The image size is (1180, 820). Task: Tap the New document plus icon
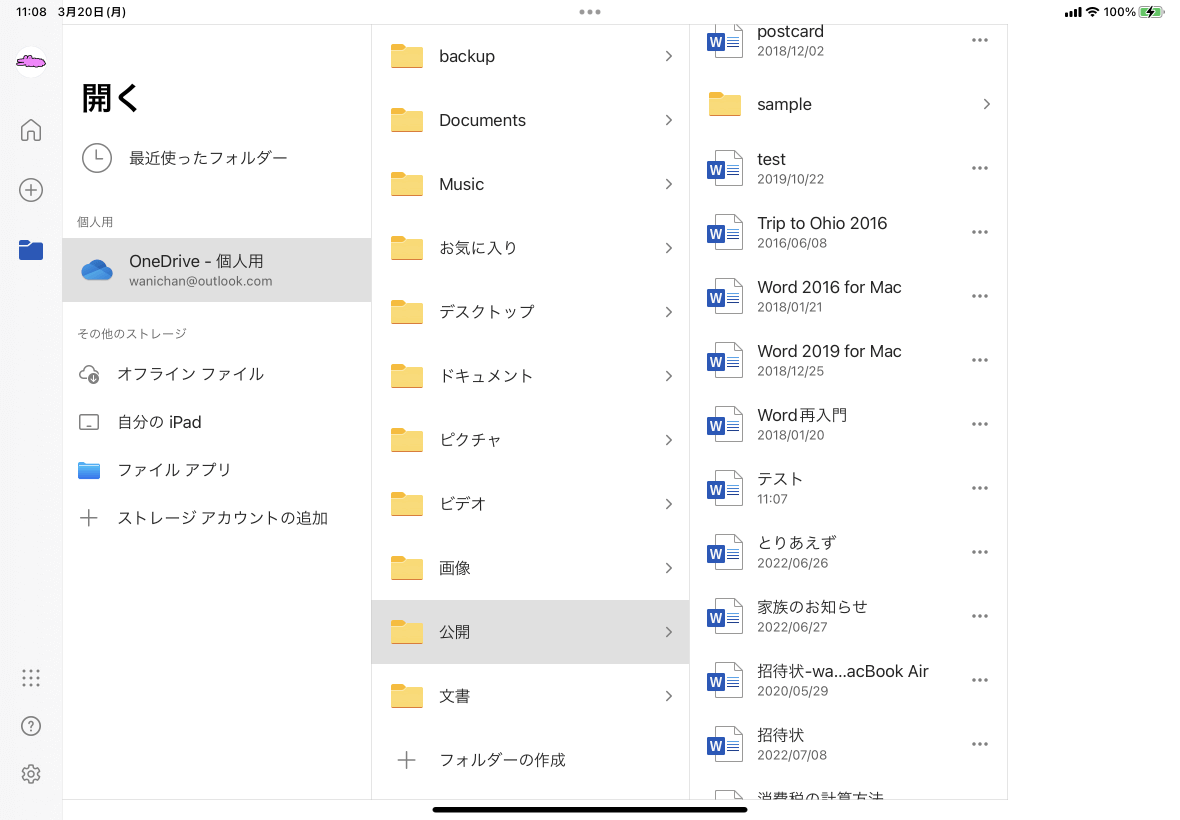(x=31, y=190)
